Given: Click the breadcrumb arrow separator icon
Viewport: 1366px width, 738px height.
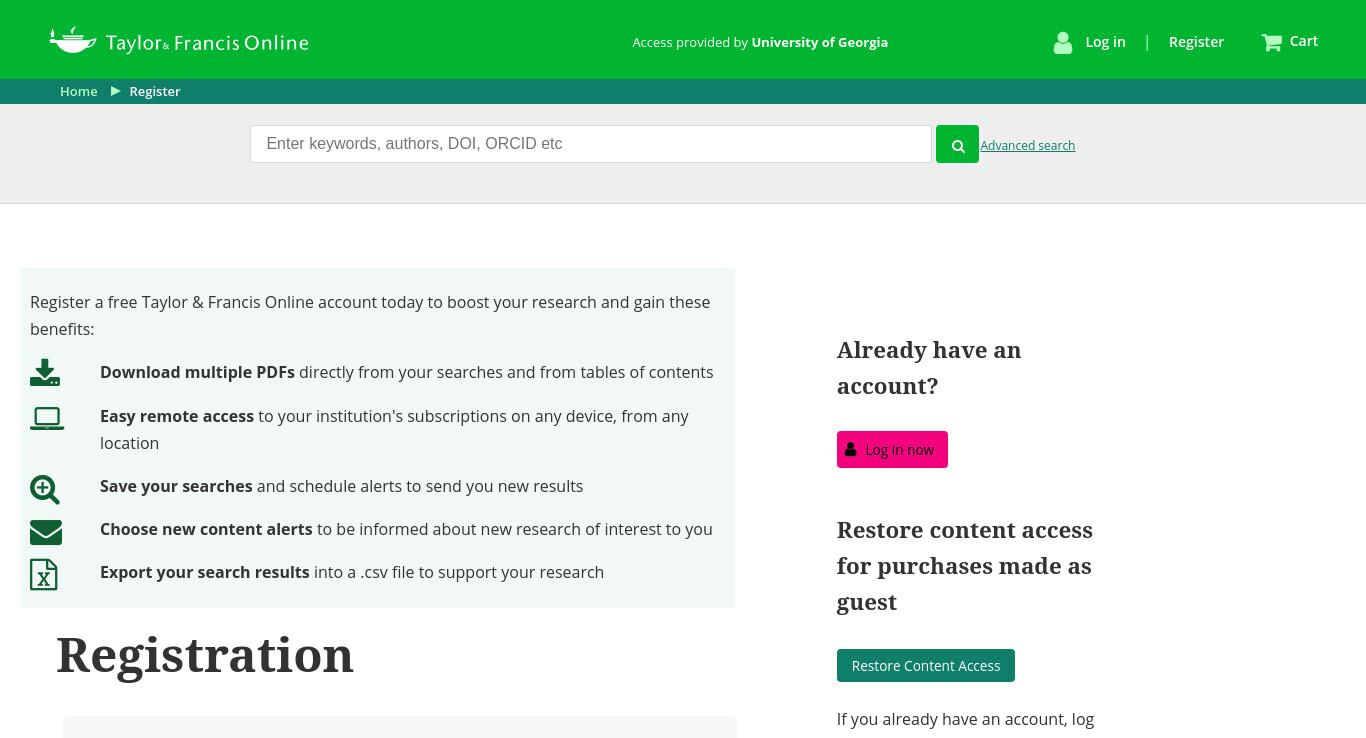Looking at the screenshot, I should 116,91.
